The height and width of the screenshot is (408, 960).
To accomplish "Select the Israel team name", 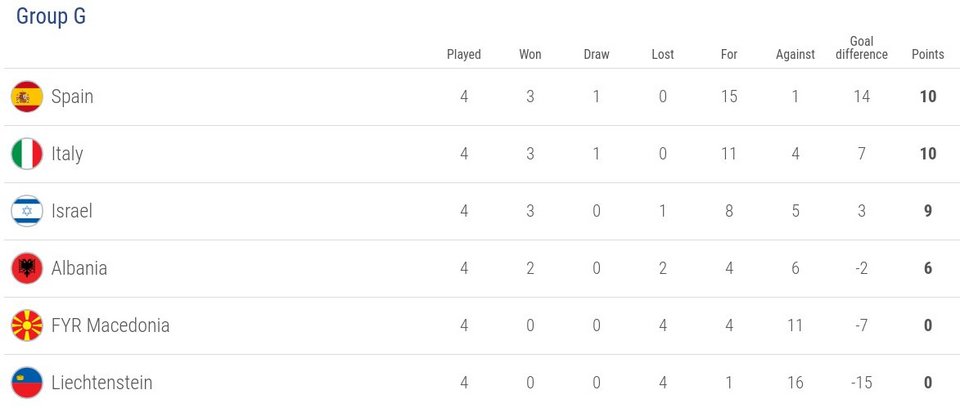I will pyautogui.click(x=72, y=211).
